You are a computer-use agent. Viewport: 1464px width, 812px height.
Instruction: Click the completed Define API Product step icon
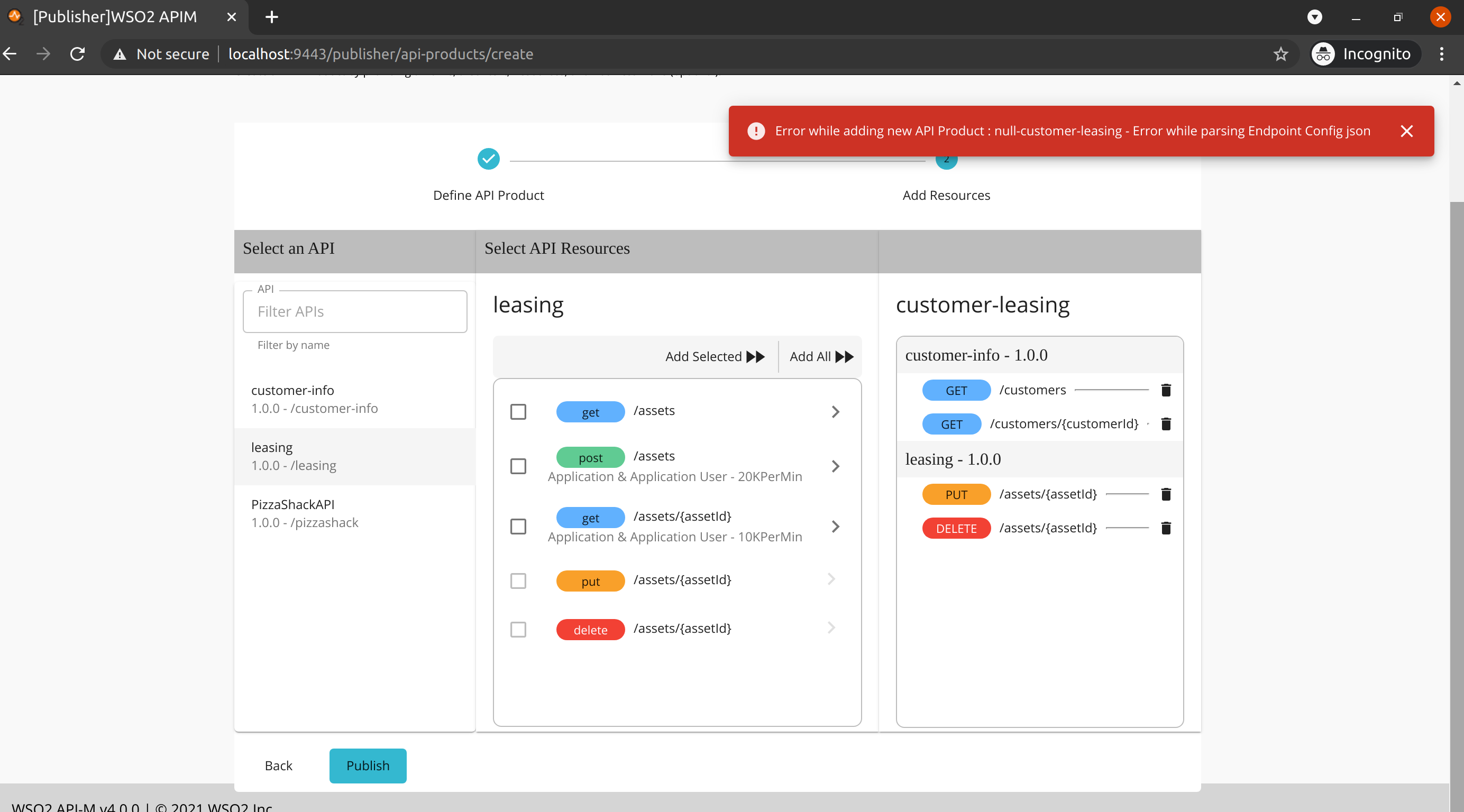point(488,159)
